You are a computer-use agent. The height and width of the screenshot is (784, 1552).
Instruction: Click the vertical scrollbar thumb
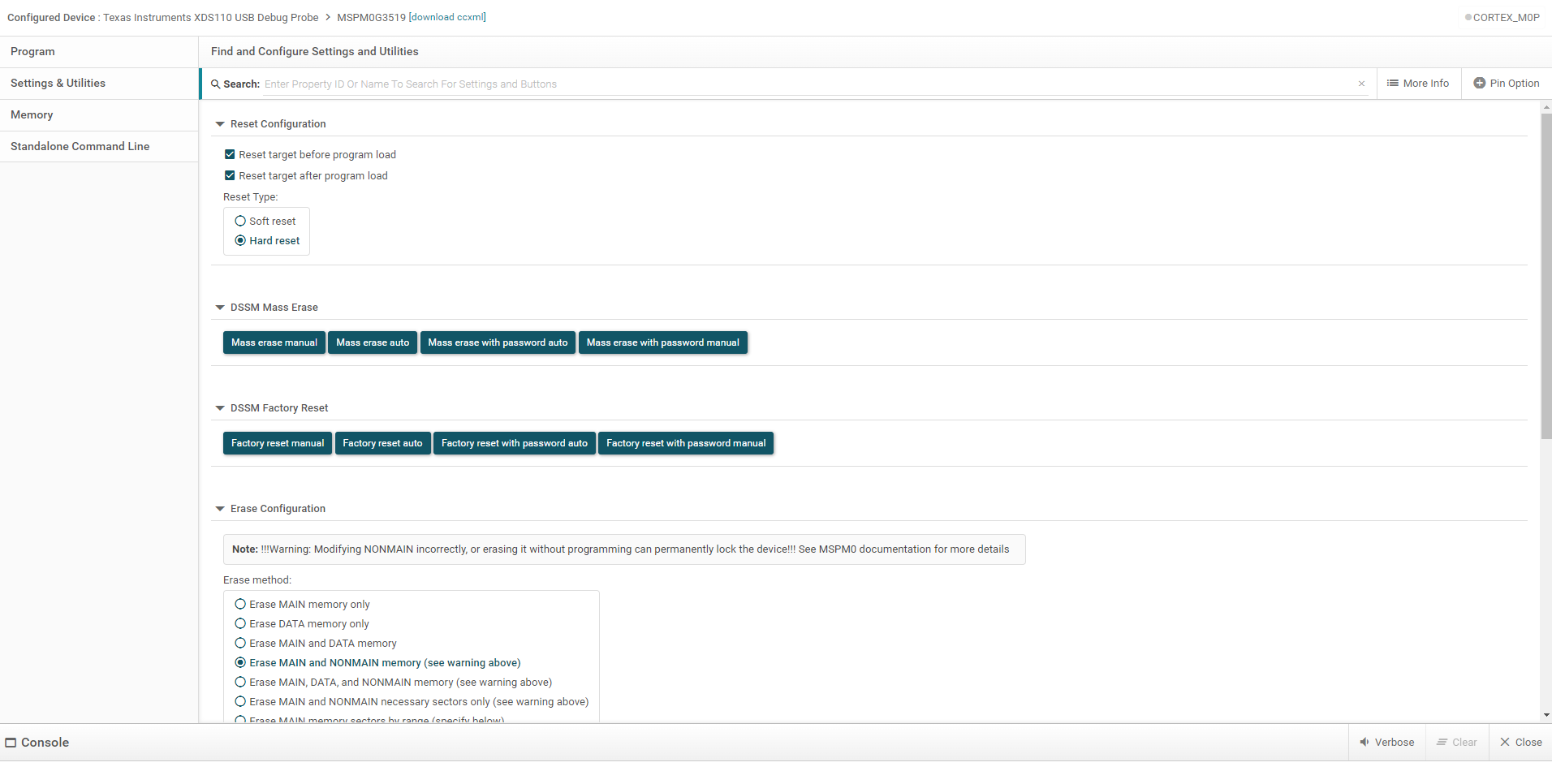point(1546,276)
